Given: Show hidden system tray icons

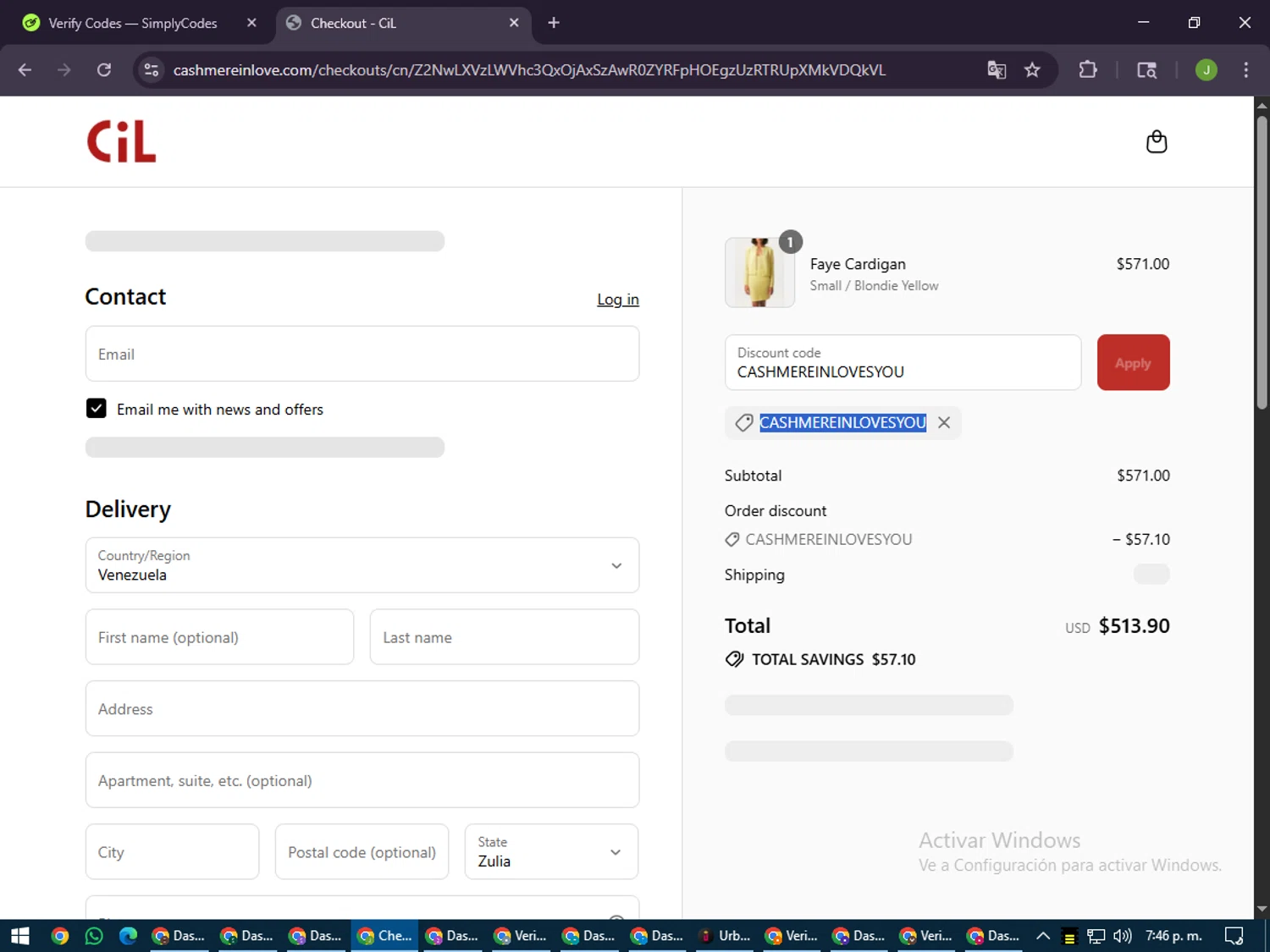Looking at the screenshot, I should pos(1043,936).
